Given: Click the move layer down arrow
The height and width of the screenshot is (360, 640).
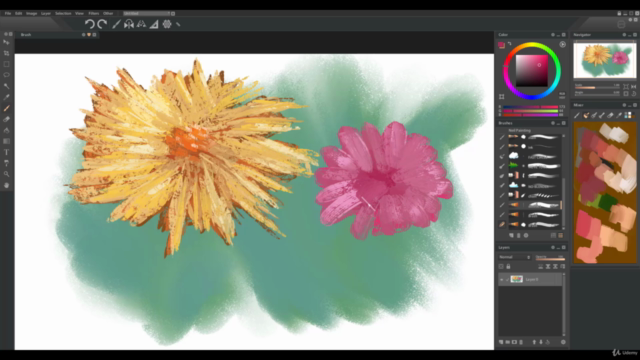Looking at the screenshot, I should (541, 342).
